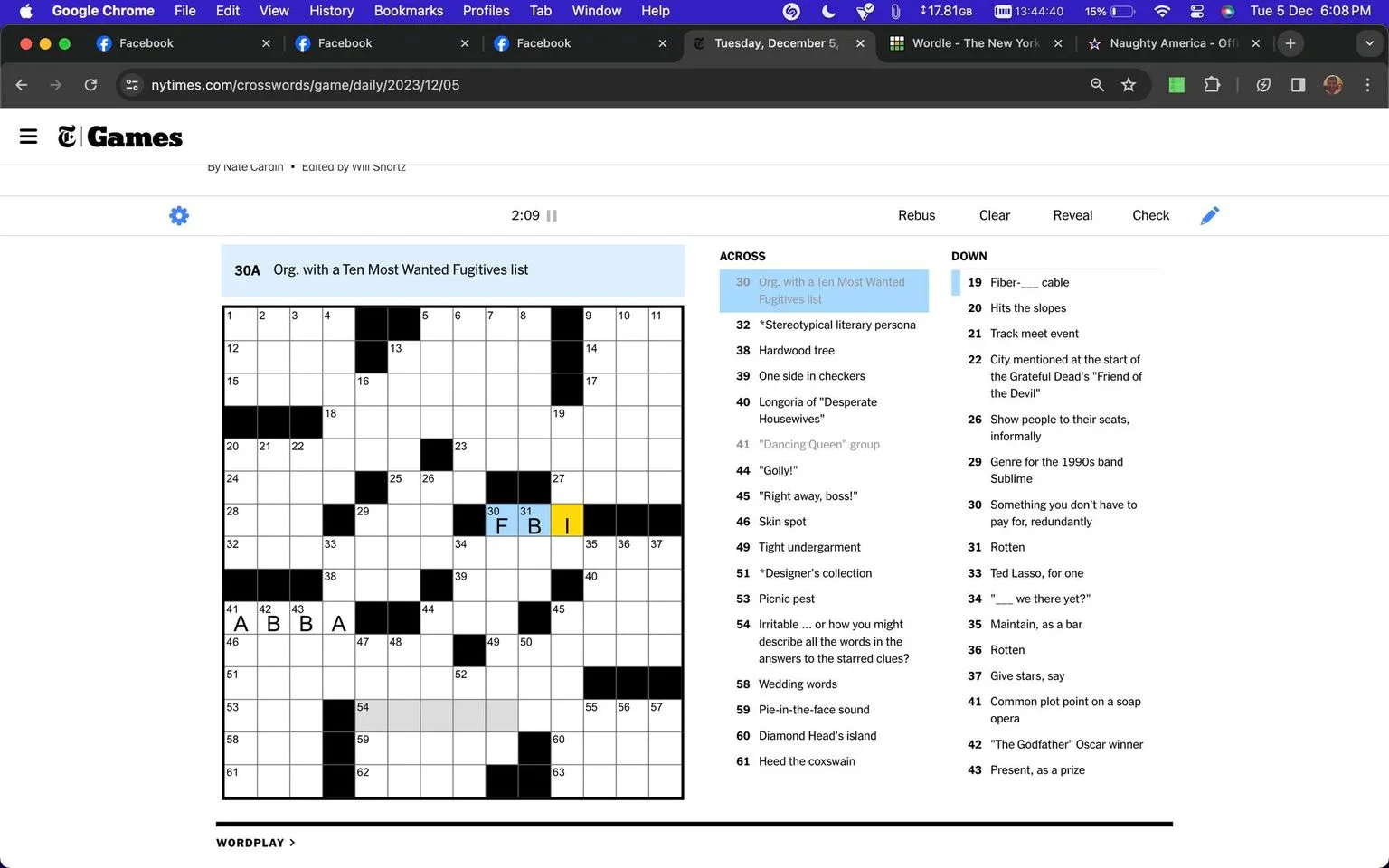Pause the puzzle timer

click(x=552, y=216)
